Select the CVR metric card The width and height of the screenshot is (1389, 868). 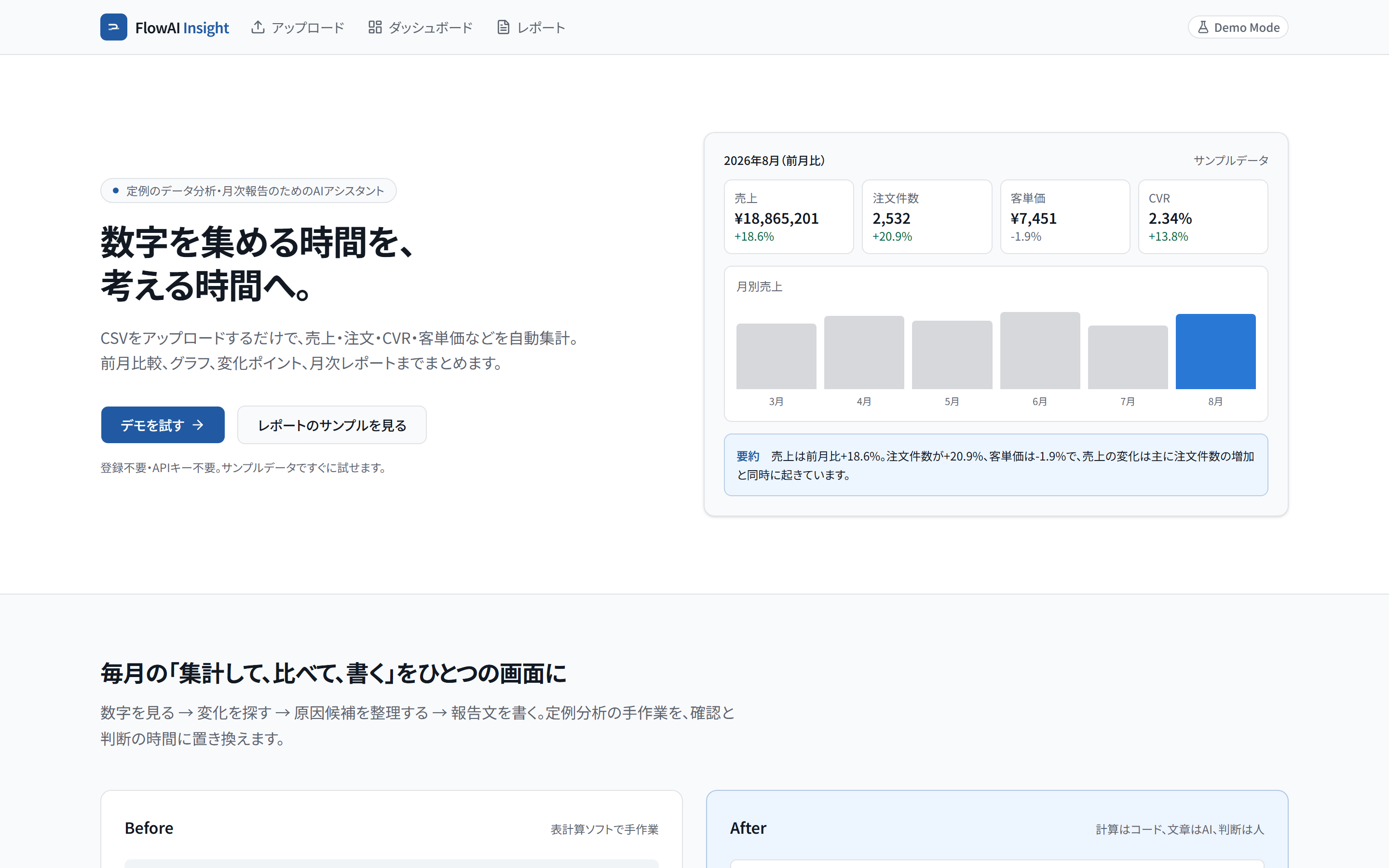coord(1203,217)
